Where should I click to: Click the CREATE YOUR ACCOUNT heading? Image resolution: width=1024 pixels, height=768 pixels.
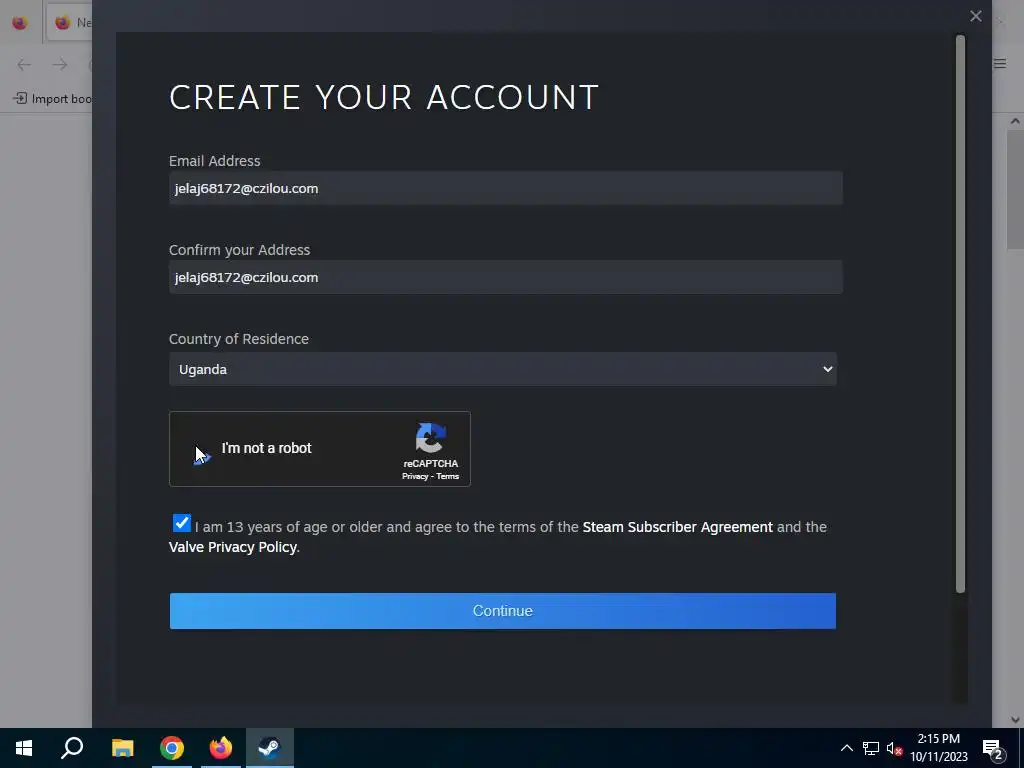pos(384,97)
